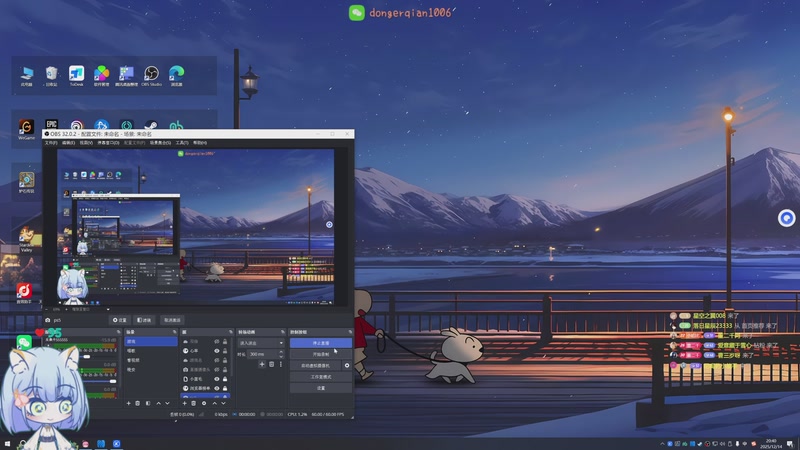Toggle the eye on the camera-icon source row

[217, 370]
